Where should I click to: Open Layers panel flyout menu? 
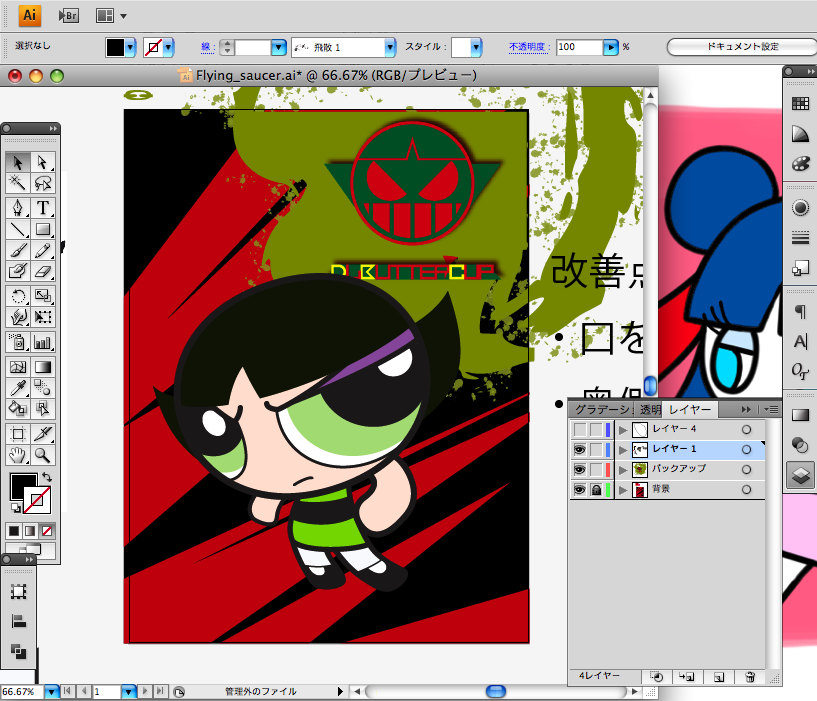click(771, 410)
